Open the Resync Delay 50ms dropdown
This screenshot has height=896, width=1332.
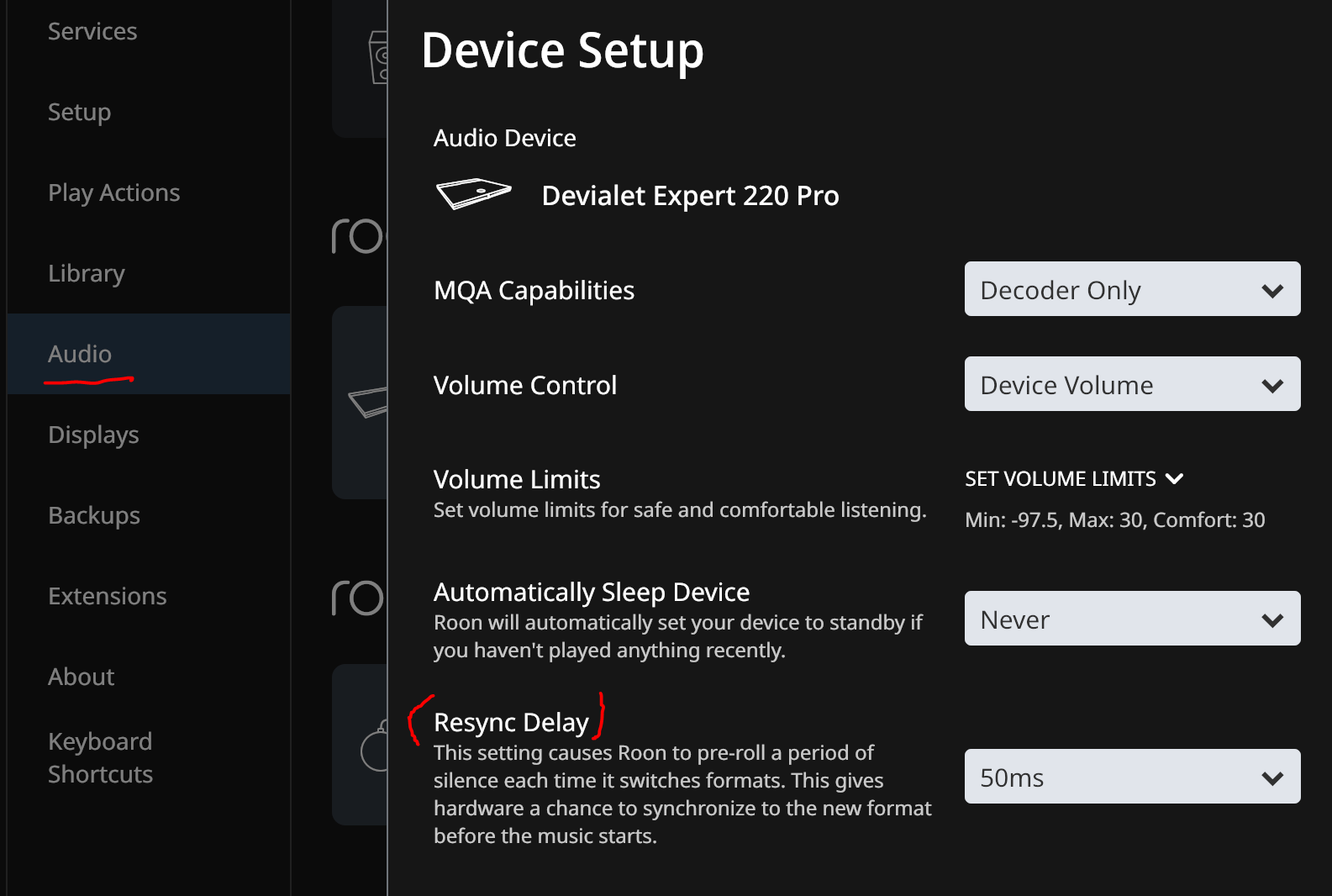click(x=1132, y=777)
